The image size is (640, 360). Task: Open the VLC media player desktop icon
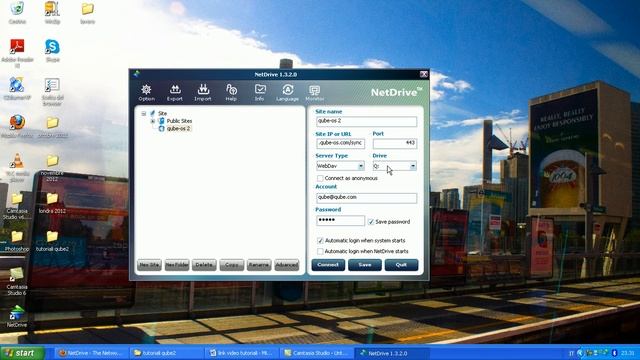pyautogui.click(x=17, y=167)
